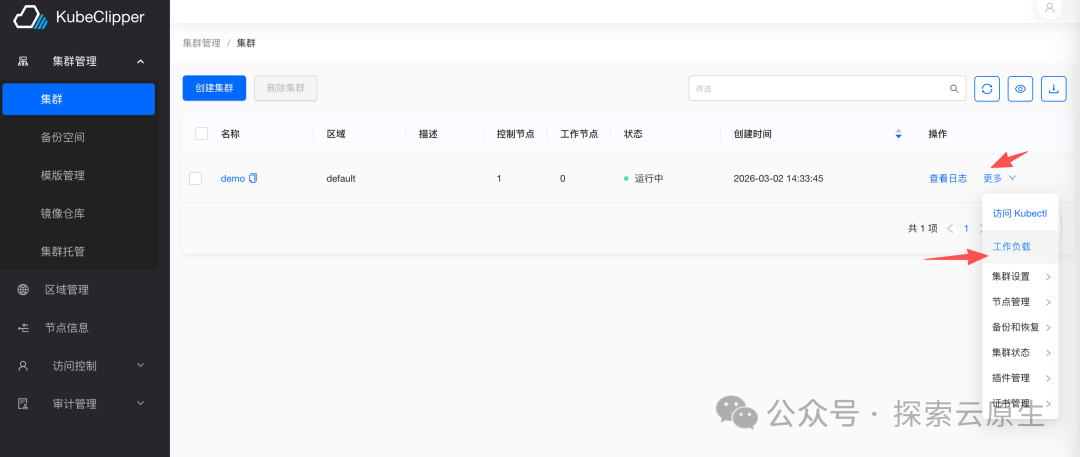This screenshot has width=1080, height=457.
Task: Click the user icon beside 访问控制
Action: pos(23,365)
